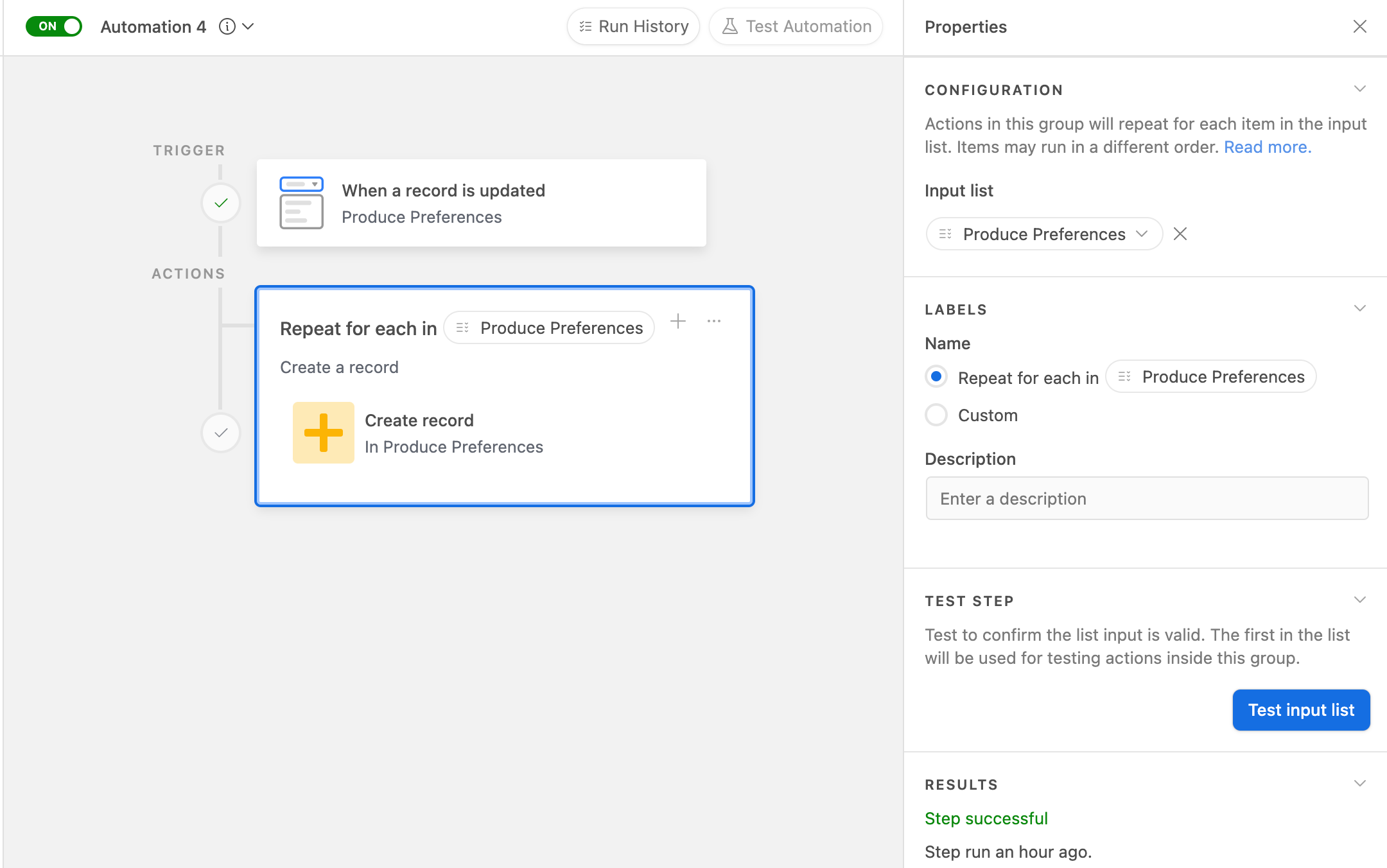Collapse the Configuration section
The height and width of the screenshot is (868, 1387).
coord(1359,89)
